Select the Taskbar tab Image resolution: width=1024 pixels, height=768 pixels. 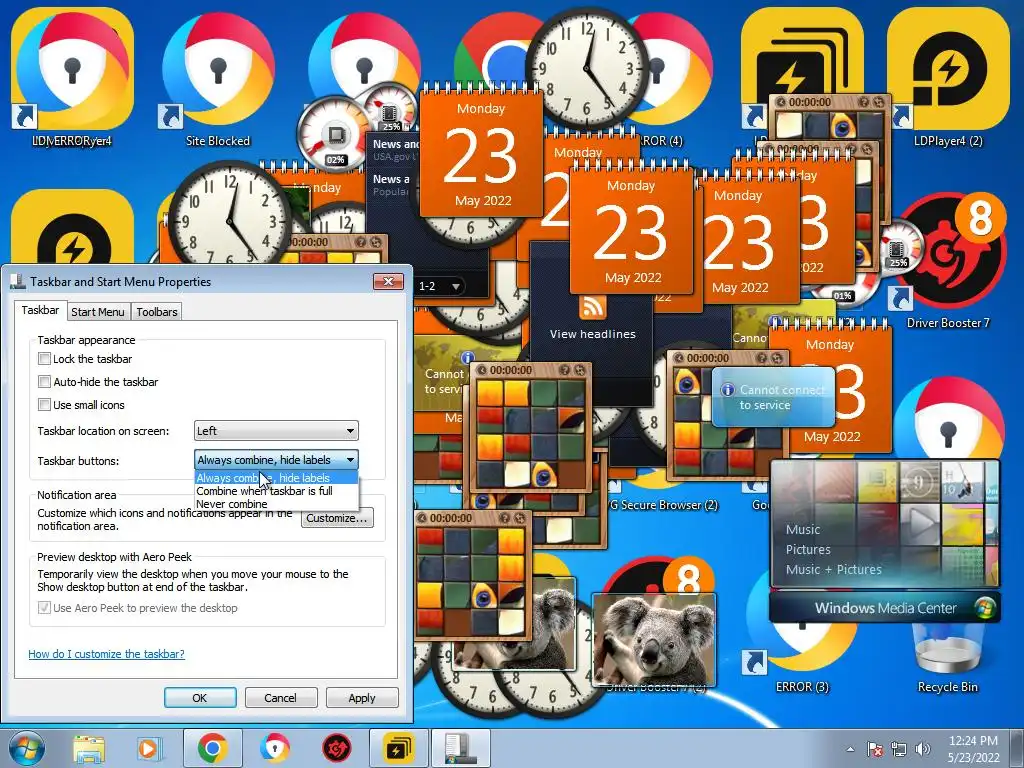coord(40,310)
